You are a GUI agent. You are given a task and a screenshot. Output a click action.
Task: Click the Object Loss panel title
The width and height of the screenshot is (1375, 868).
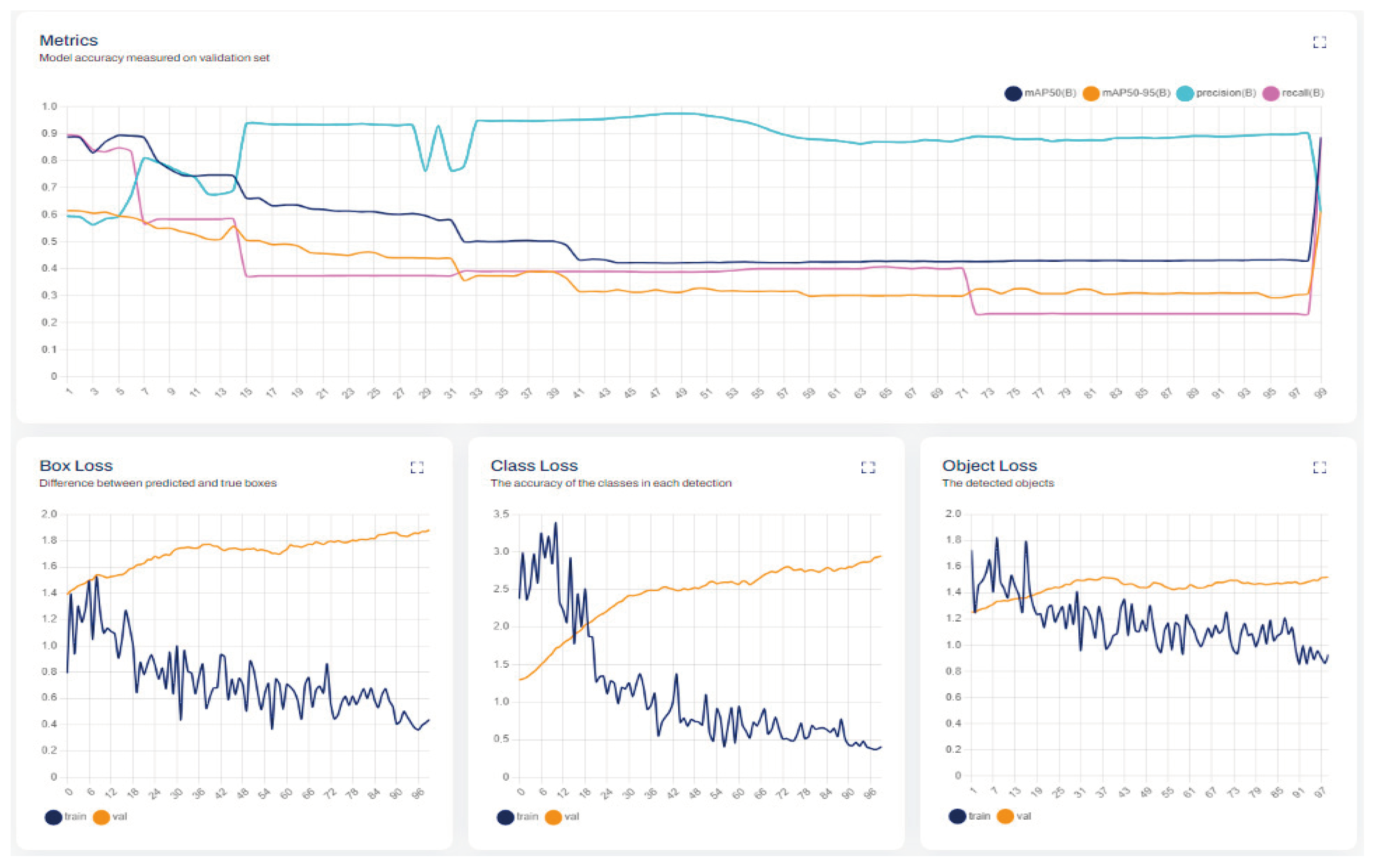tap(989, 466)
